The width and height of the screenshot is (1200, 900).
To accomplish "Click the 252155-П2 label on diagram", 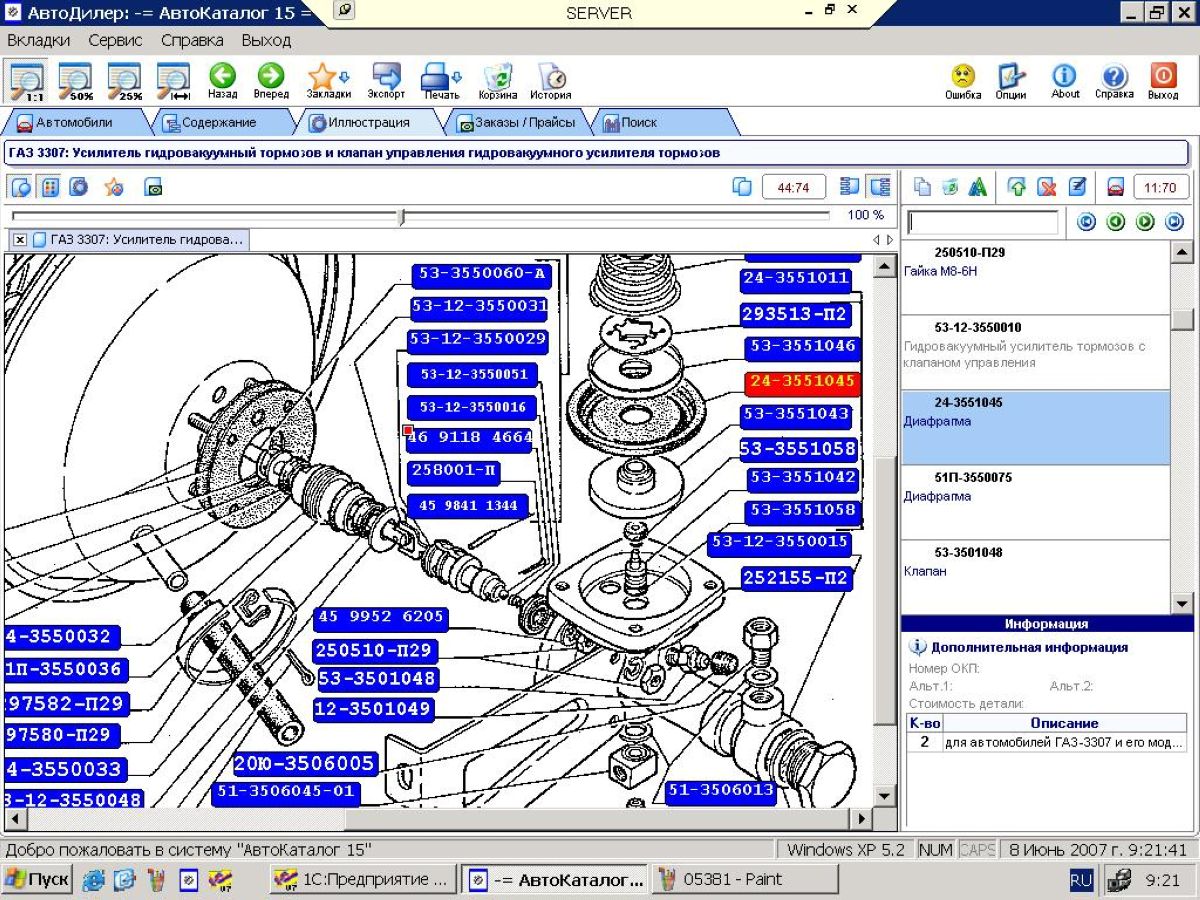I will tap(796, 578).
